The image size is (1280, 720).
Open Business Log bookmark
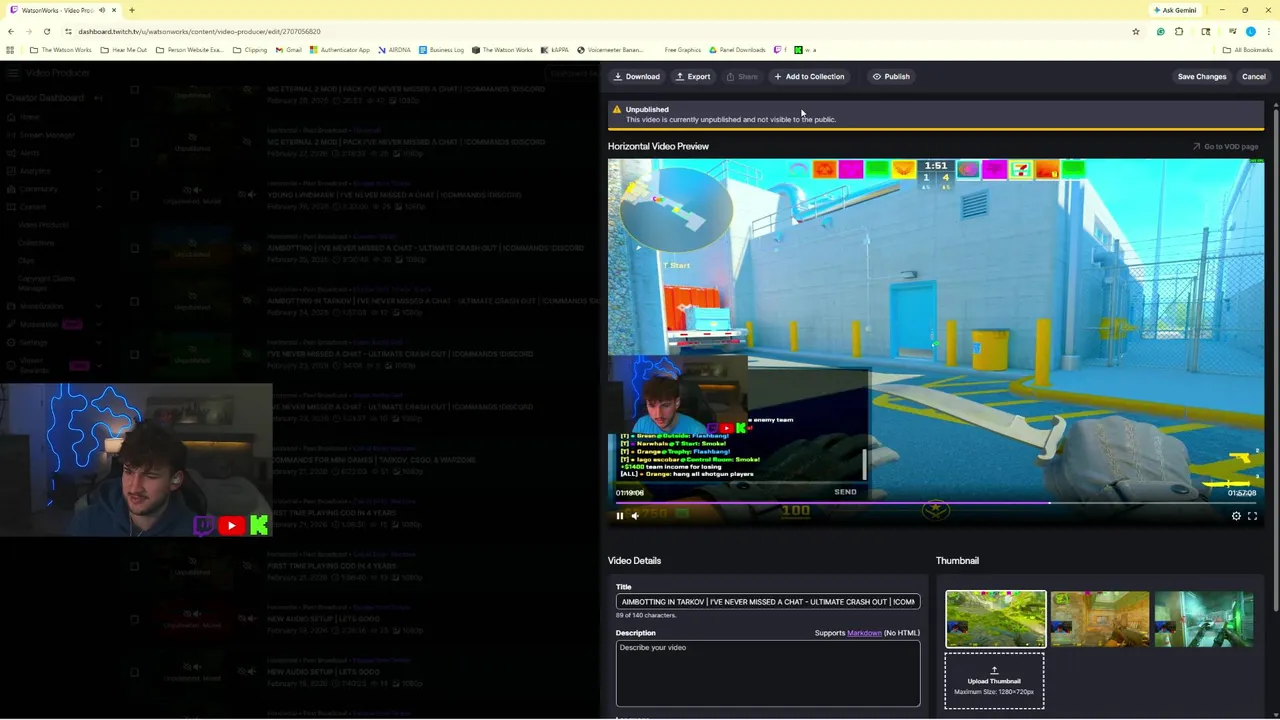click(x=441, y=50)
